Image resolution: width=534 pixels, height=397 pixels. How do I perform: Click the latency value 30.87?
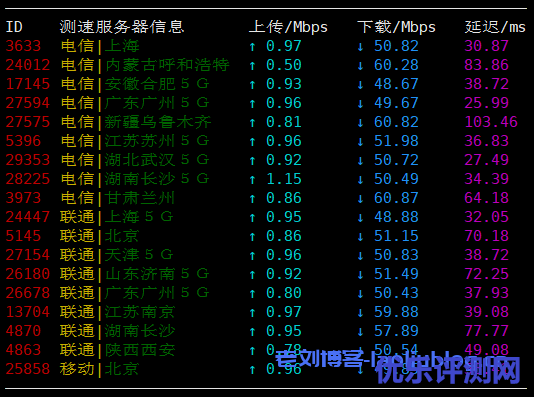487,46
